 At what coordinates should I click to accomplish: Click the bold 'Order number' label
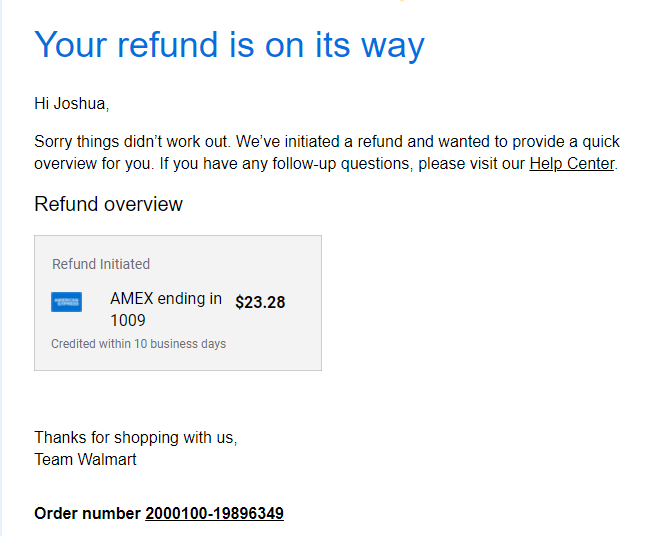pyautogui.click(x=87, y=513)
